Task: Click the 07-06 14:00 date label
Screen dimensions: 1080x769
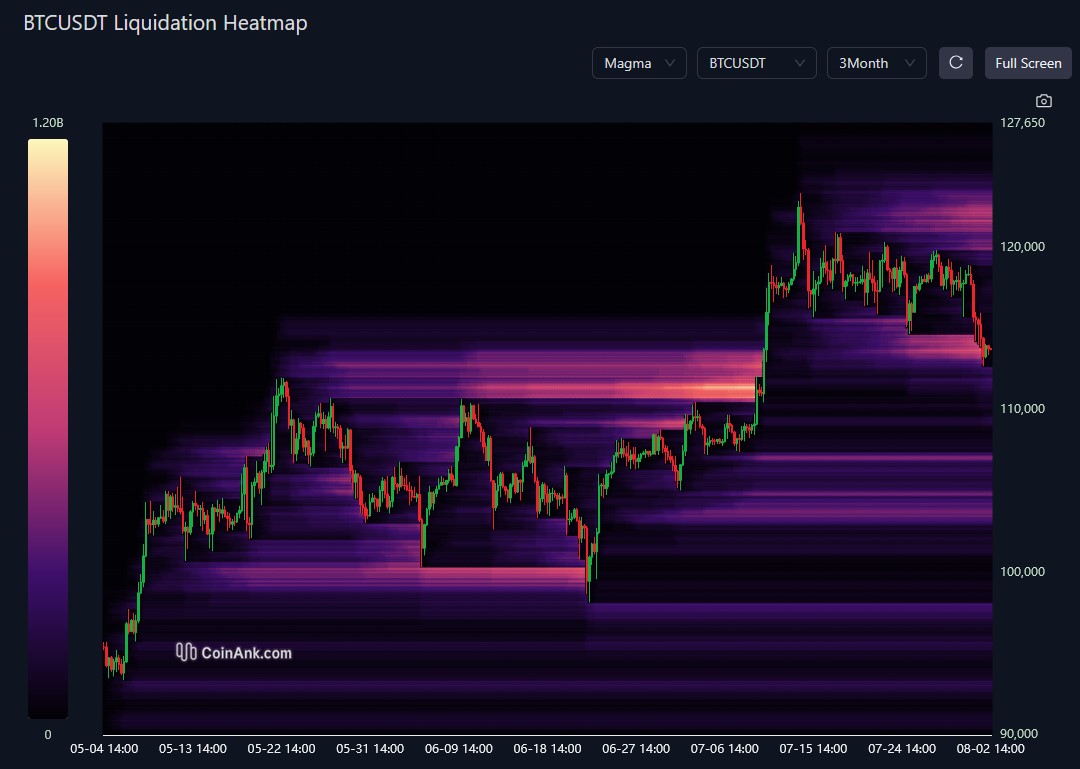Action: point(725,748)
